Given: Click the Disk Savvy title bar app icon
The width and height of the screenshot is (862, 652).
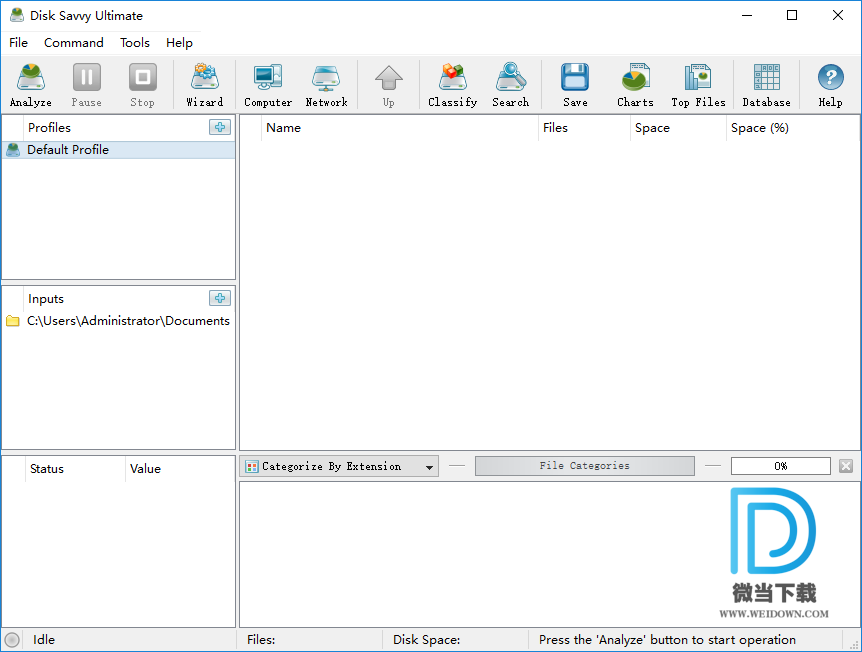Looking at the screenshot, I should pos(17,15).
